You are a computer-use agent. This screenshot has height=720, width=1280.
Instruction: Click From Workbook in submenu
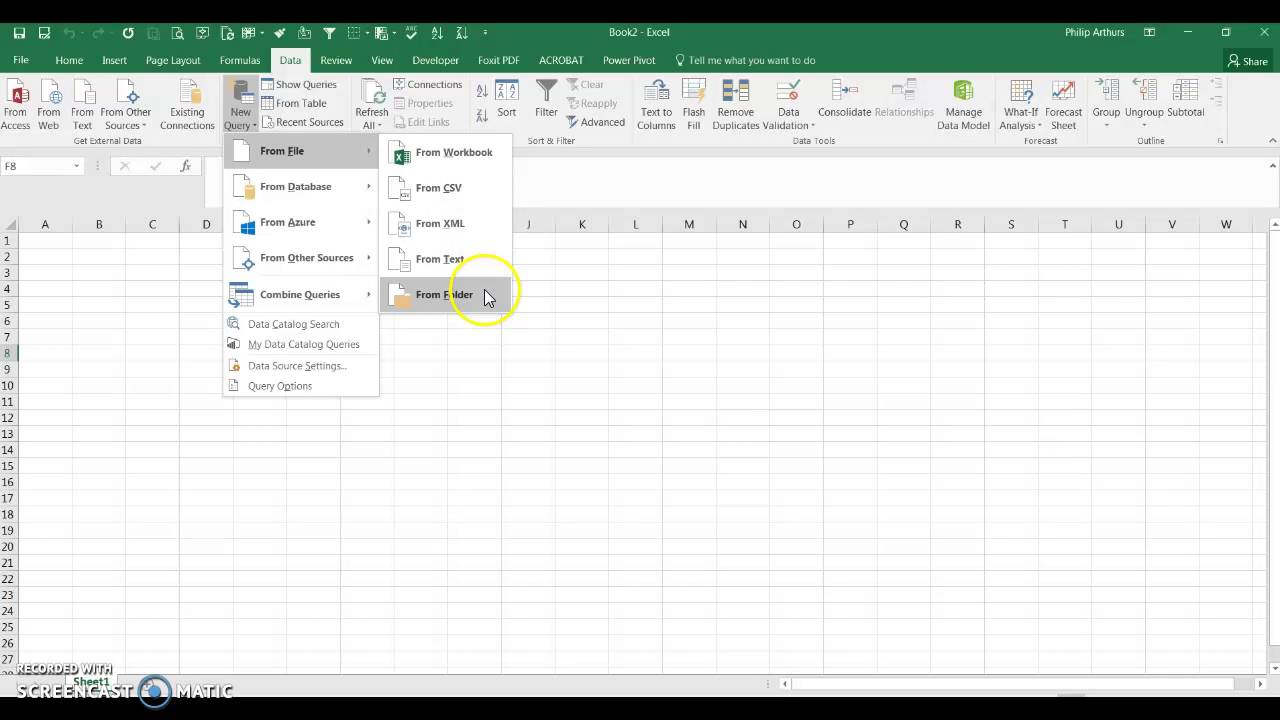click(x=445, y=152)
